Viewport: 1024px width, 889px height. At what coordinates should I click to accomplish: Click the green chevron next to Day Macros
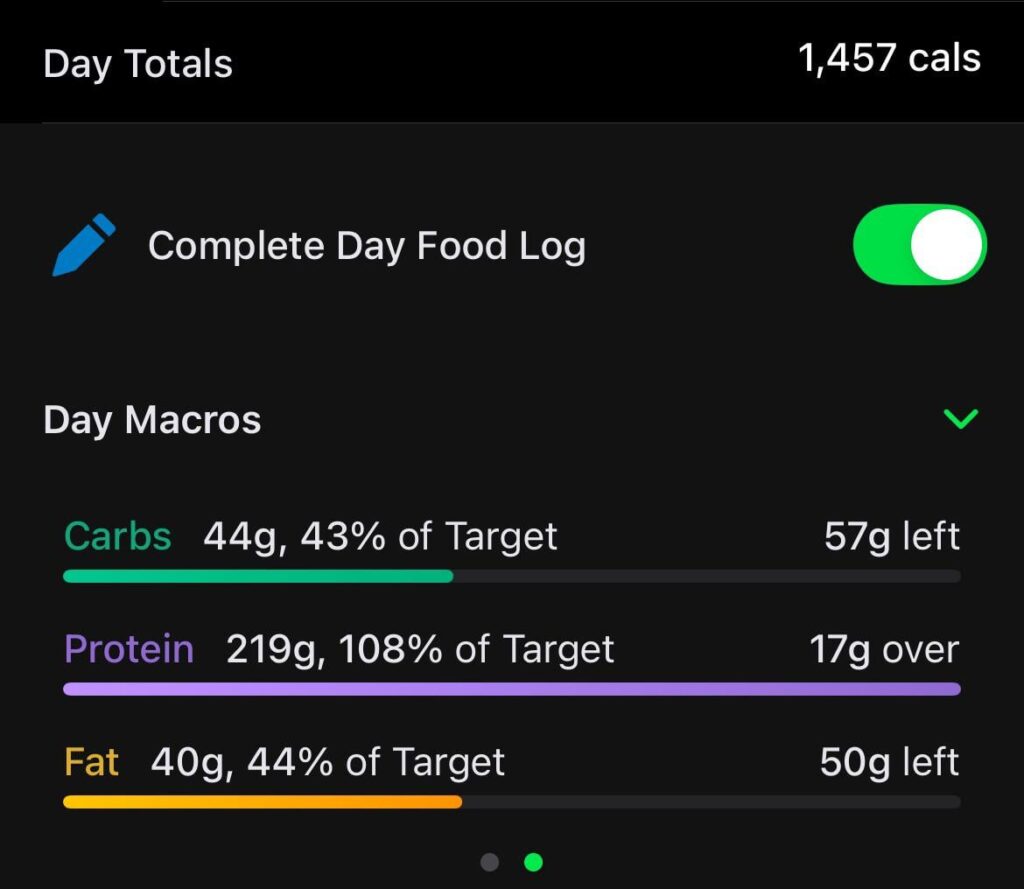tap(960, 419)
